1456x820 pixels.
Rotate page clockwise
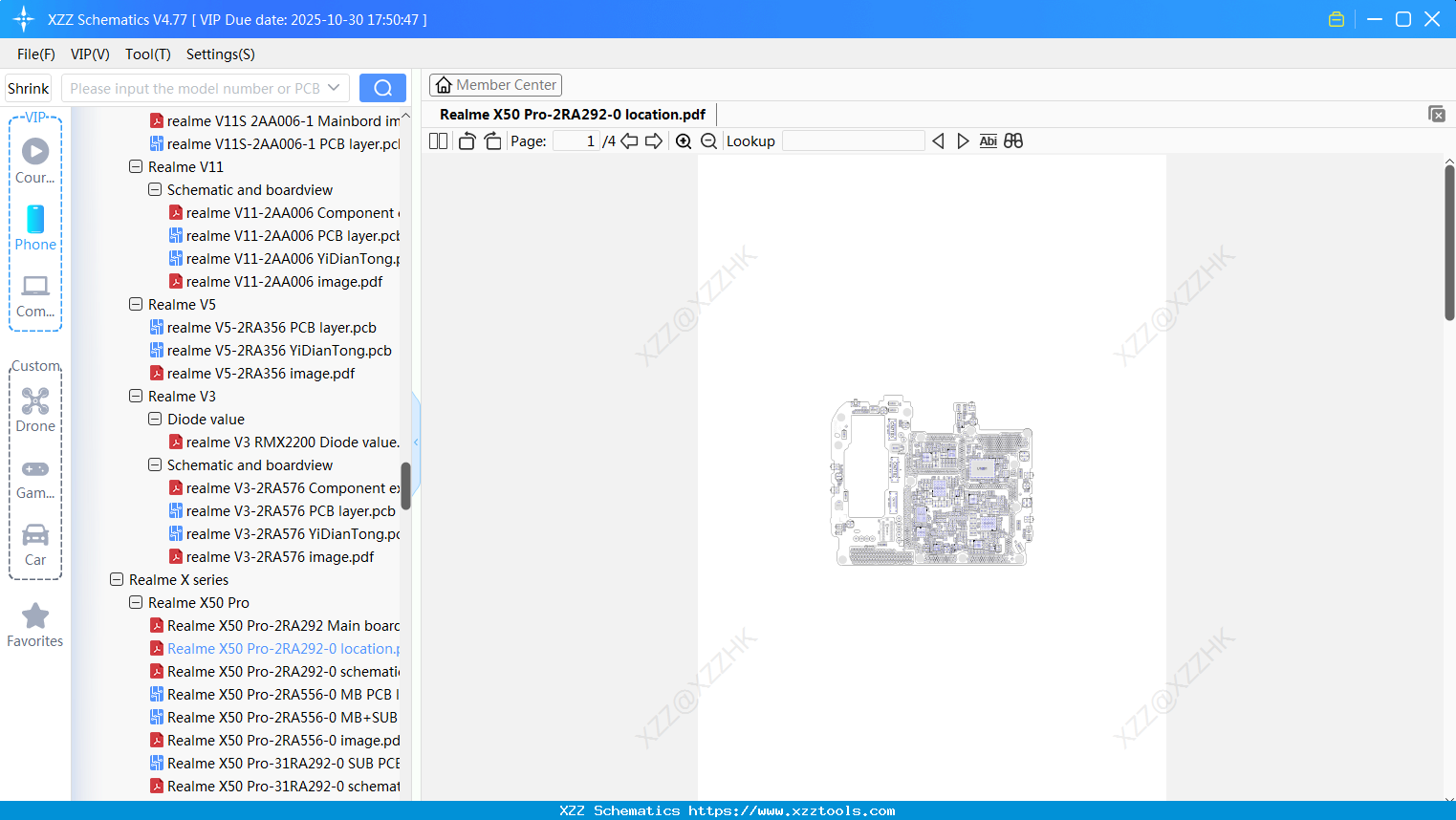(492, 140)
